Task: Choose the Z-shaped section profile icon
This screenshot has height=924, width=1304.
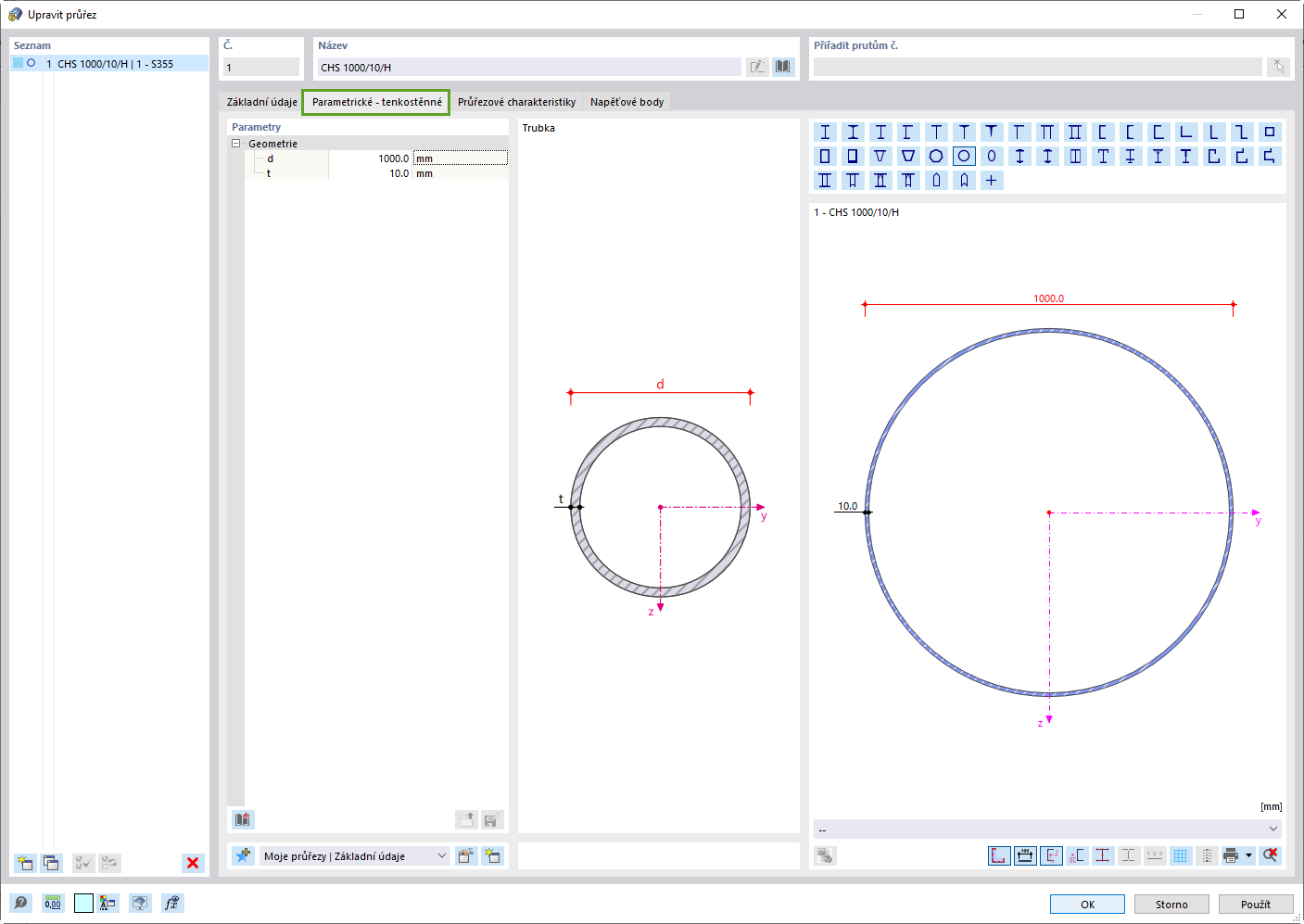Action: pyautogui.click(x=1242, y=133)
